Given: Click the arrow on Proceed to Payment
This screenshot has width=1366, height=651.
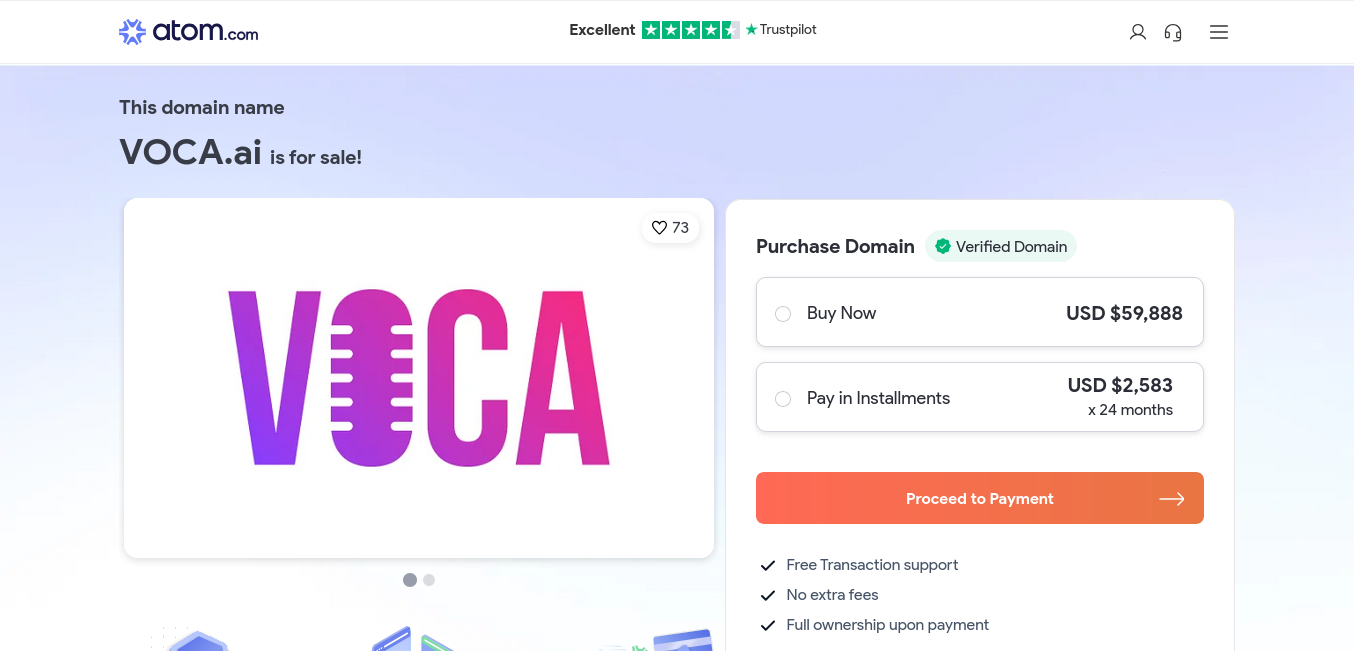Looking at the screenshot, I should point(1172,499).
